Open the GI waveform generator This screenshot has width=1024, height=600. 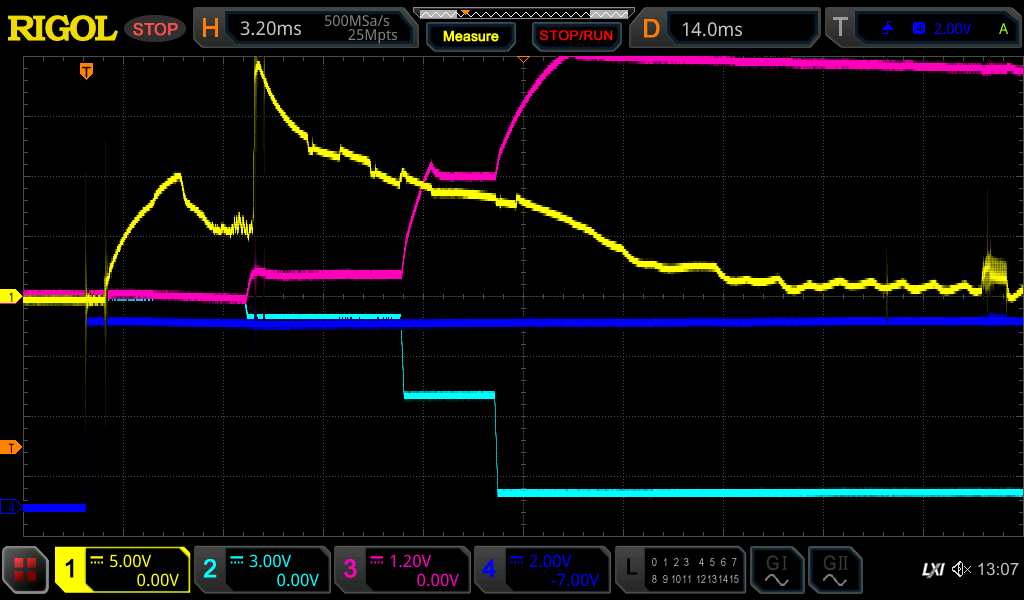776,570
